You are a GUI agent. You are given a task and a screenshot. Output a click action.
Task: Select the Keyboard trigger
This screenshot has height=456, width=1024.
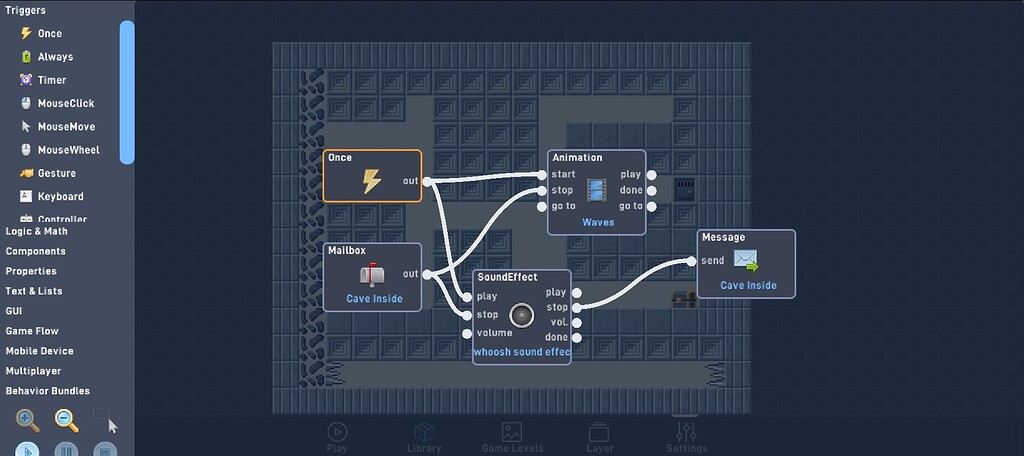[x=52, y=196]
